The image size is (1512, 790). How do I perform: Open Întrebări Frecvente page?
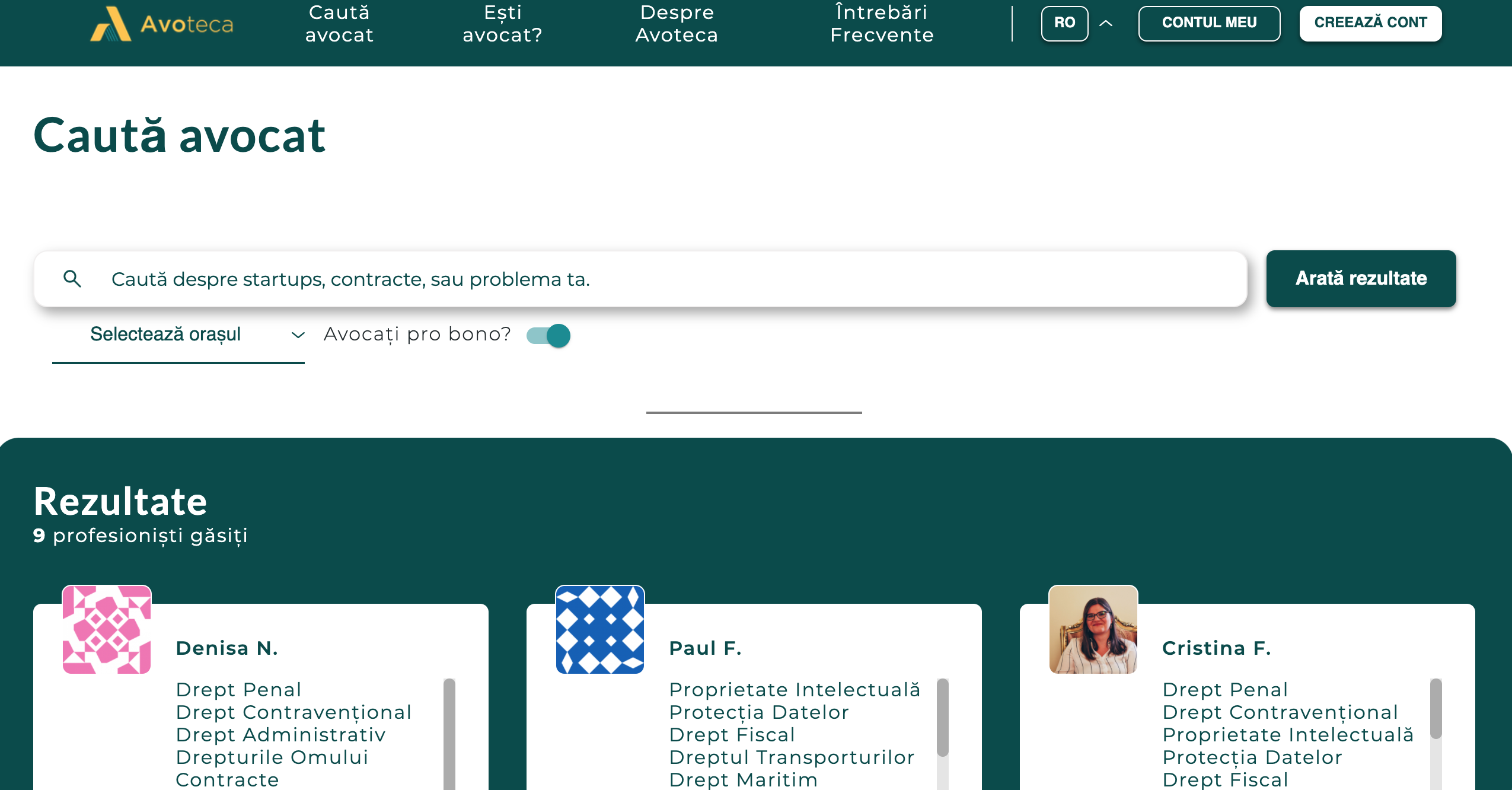(x=882, y=24)
